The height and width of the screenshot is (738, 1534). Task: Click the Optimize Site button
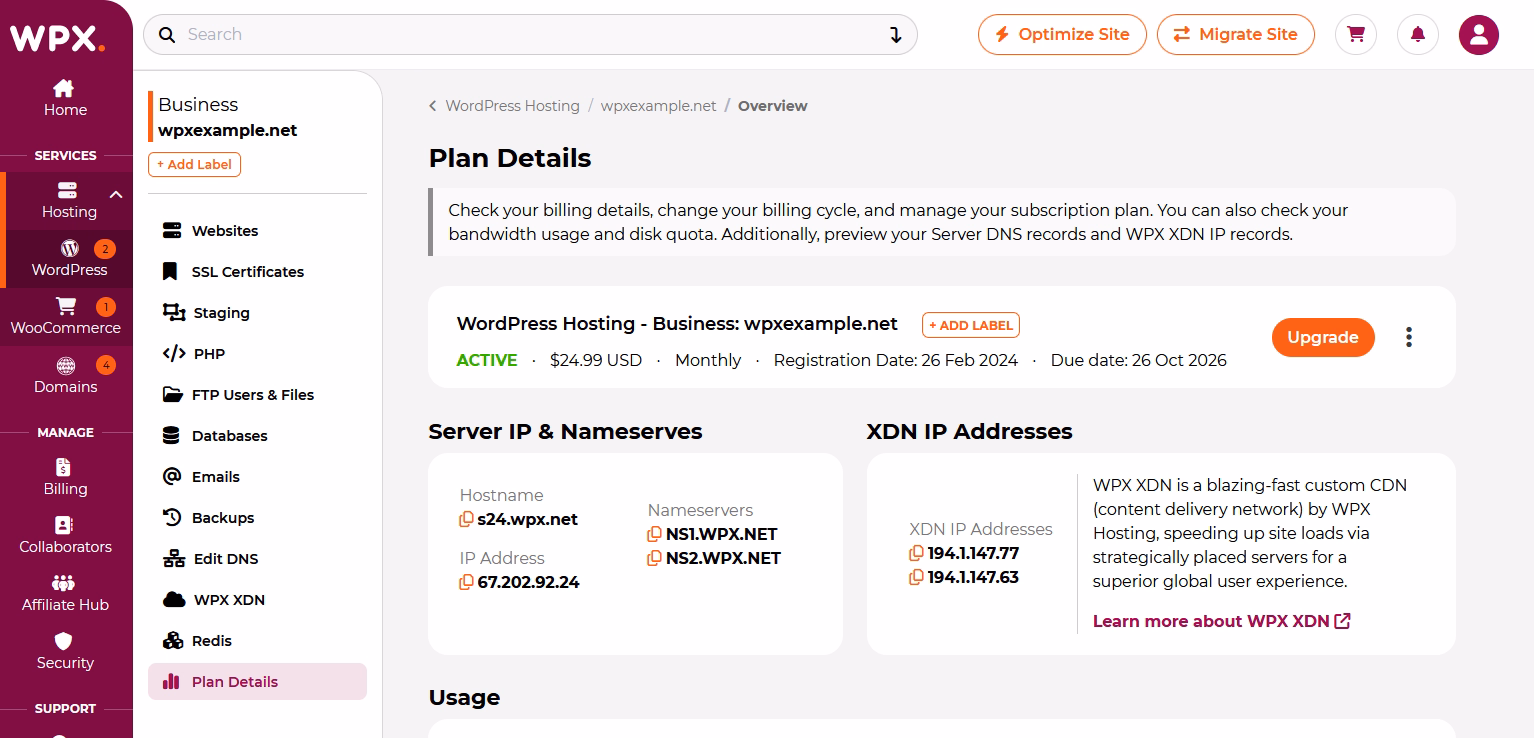[x=1061, y=35]
